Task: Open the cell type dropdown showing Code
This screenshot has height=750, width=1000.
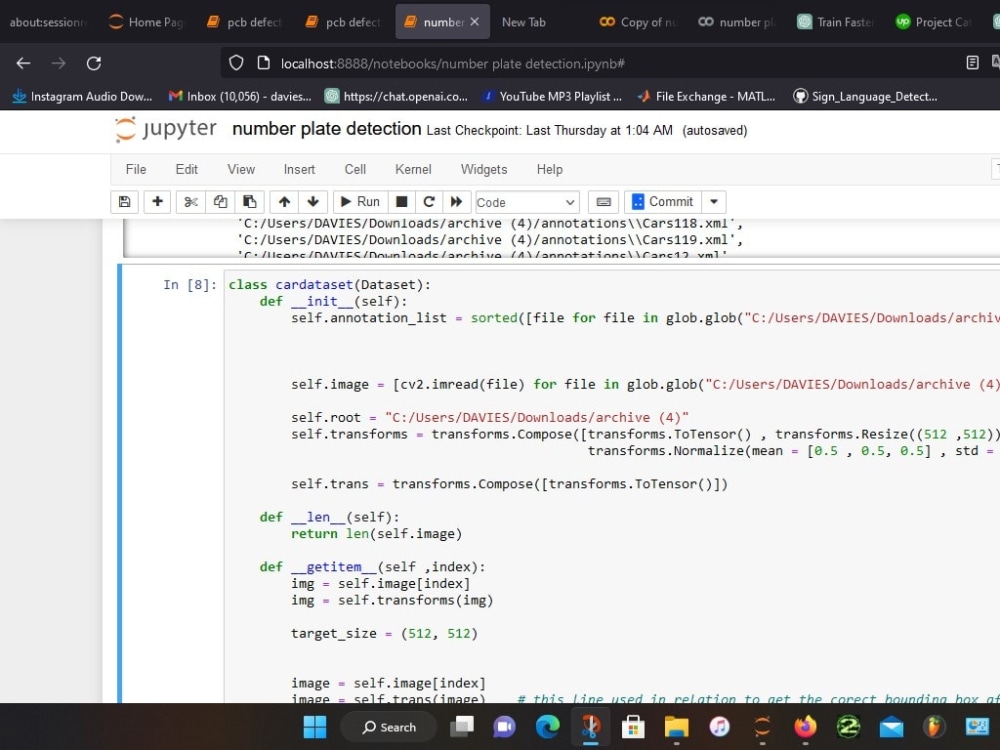Action: [526, 201]
